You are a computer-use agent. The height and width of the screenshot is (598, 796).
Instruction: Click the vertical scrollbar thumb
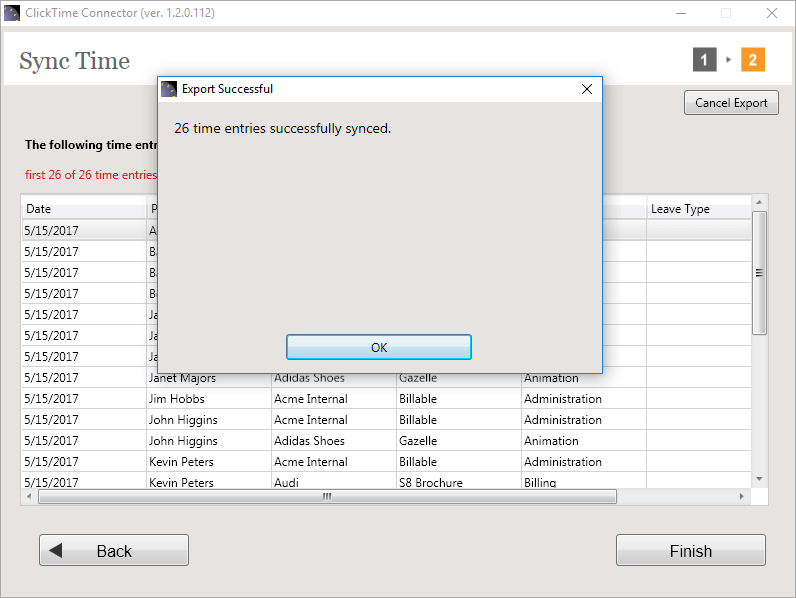(x=759, y=273)
